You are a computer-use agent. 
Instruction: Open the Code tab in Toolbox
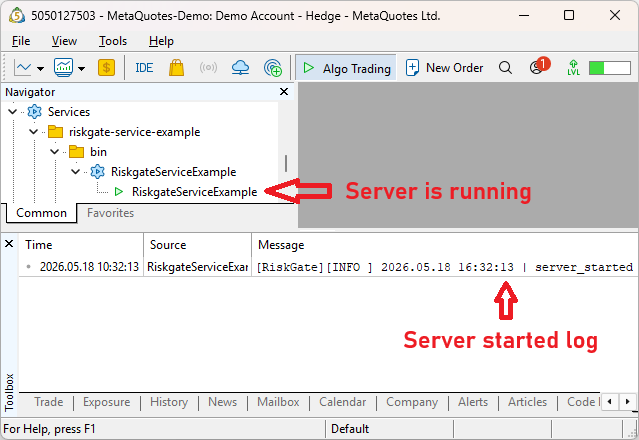583,402
